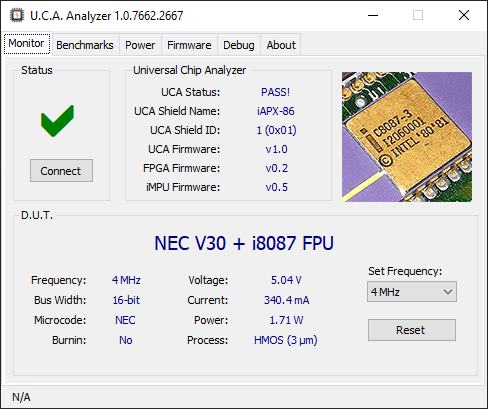Click the iAPX-86 shield name value
Viewport: 488px width, 409px height.
click(276, 111)
